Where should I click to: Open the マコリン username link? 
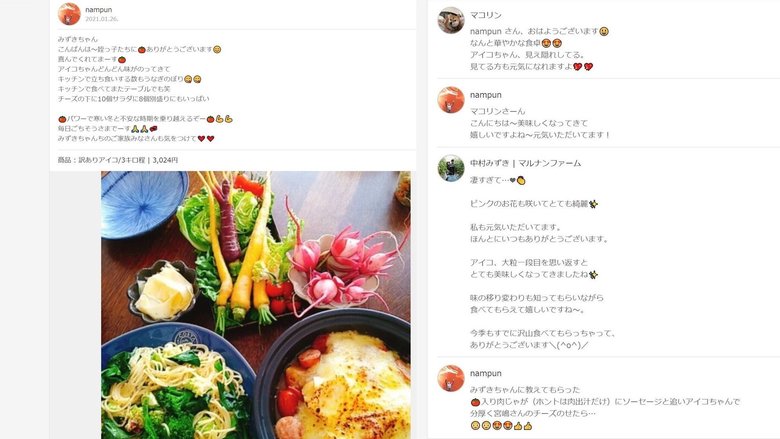pos(486,15)
